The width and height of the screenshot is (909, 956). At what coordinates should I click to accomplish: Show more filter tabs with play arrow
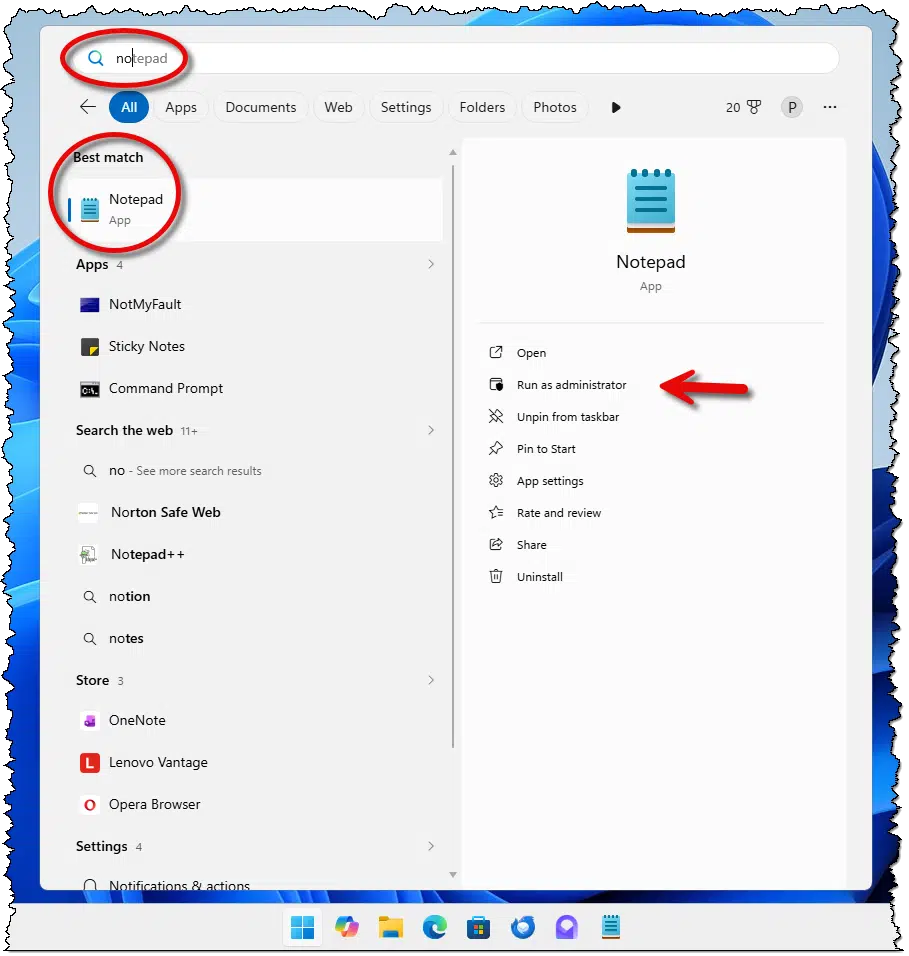tap(616, 107)
